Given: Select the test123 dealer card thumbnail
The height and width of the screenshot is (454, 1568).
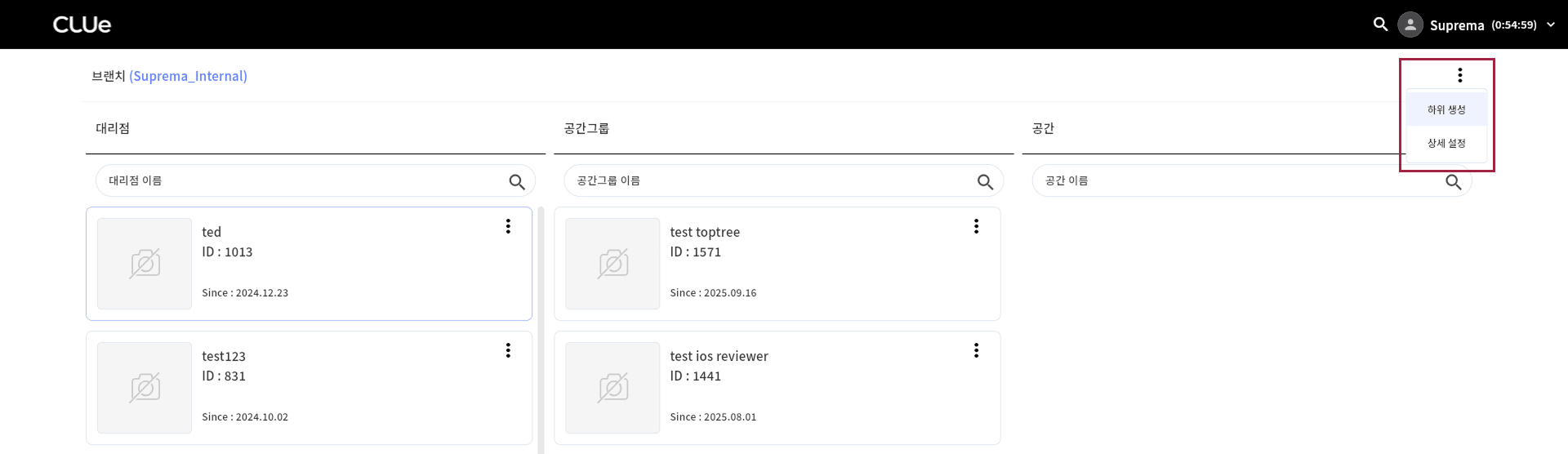Looking at the screenshot, I should [x=145, y=388].
